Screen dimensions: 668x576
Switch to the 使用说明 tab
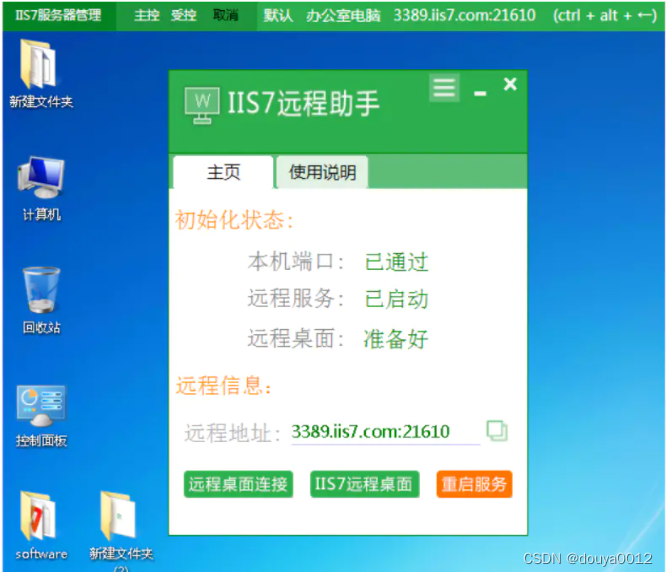coord(322,172)
